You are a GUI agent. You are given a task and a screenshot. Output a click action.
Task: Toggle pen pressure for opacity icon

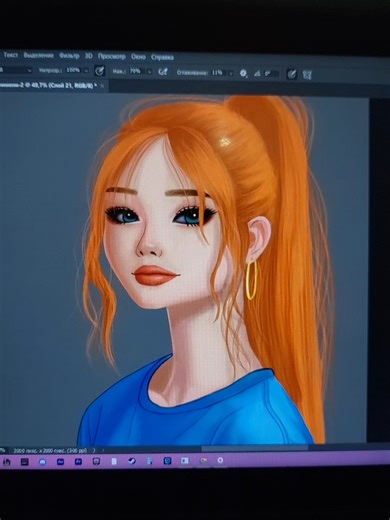click(x=99, y=71)
